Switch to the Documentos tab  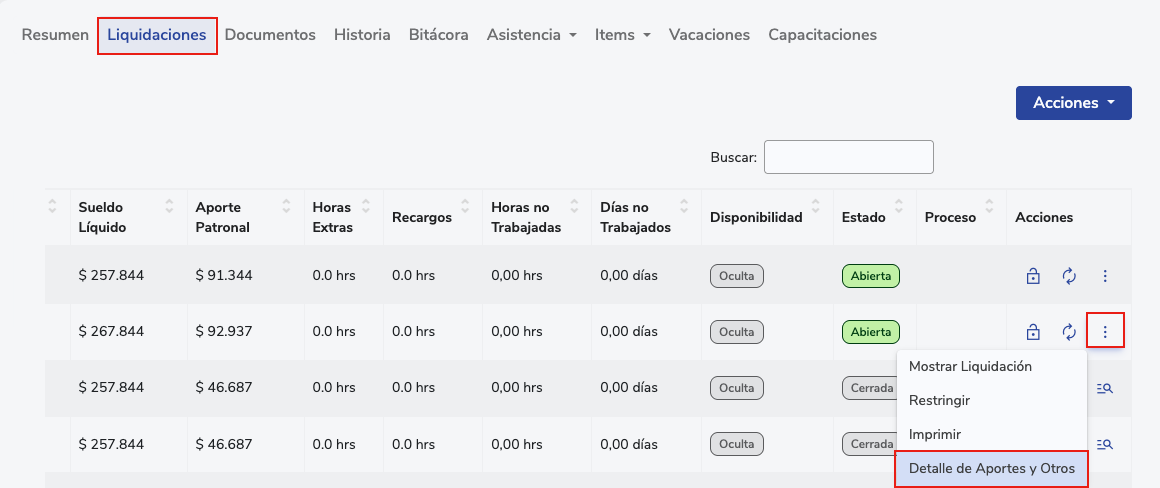[x=270, y=35]
